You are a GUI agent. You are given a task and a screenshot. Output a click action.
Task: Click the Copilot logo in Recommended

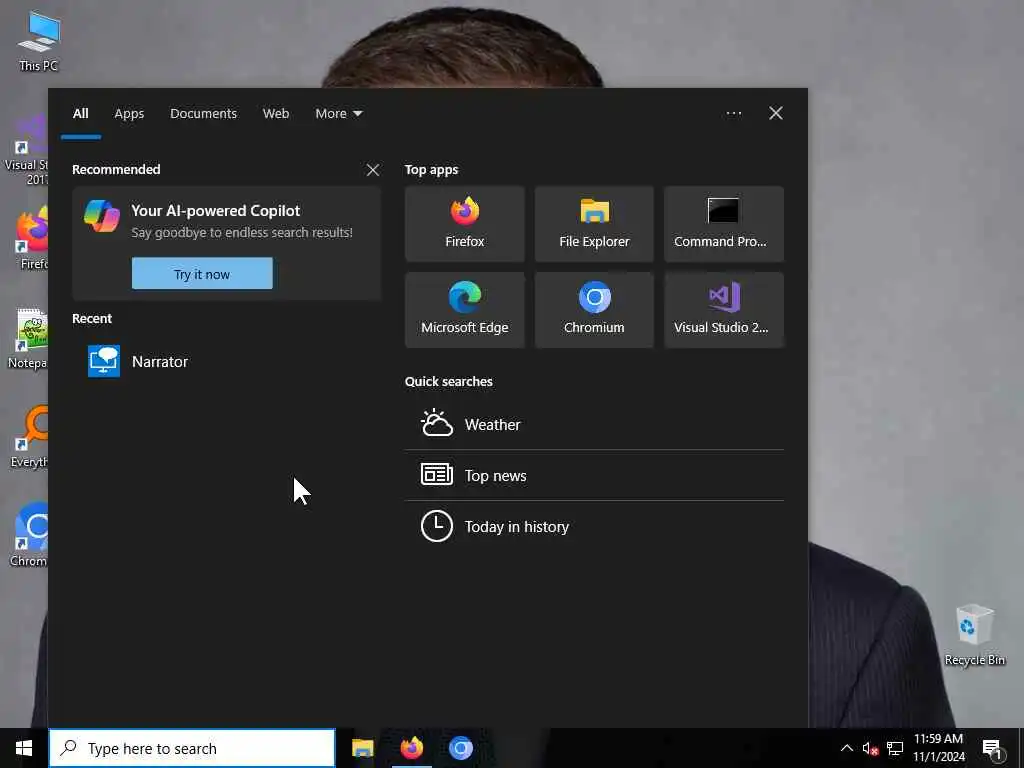102,216
